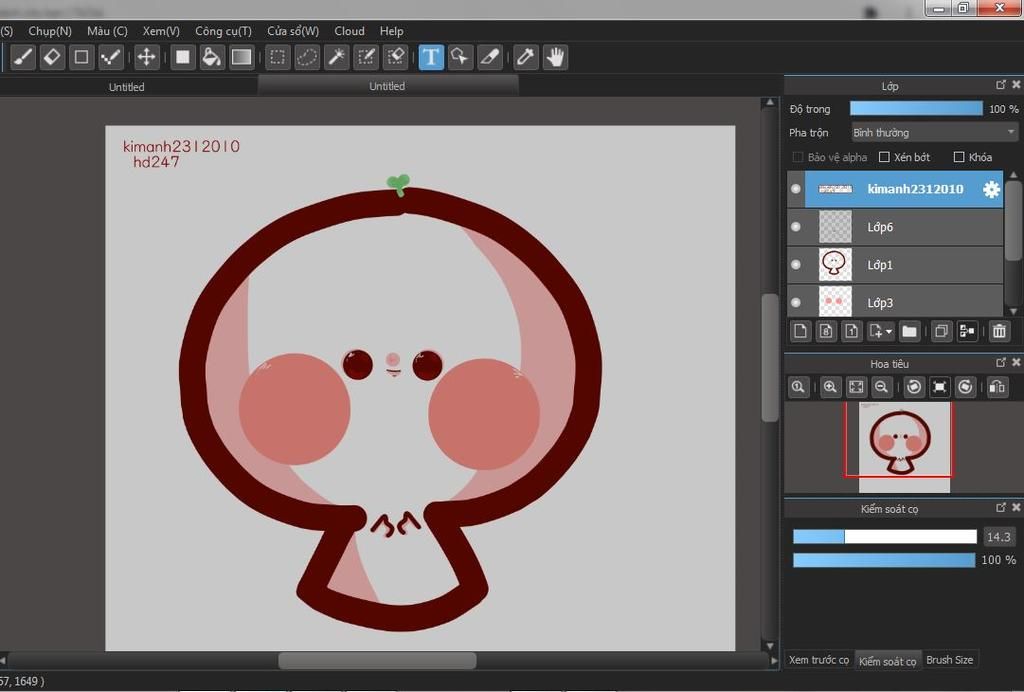Image resolution: width=1024 pixels, height=692 pixels.
Task: Fit canvas to window in navigator
Action: (x=856, y=387)
